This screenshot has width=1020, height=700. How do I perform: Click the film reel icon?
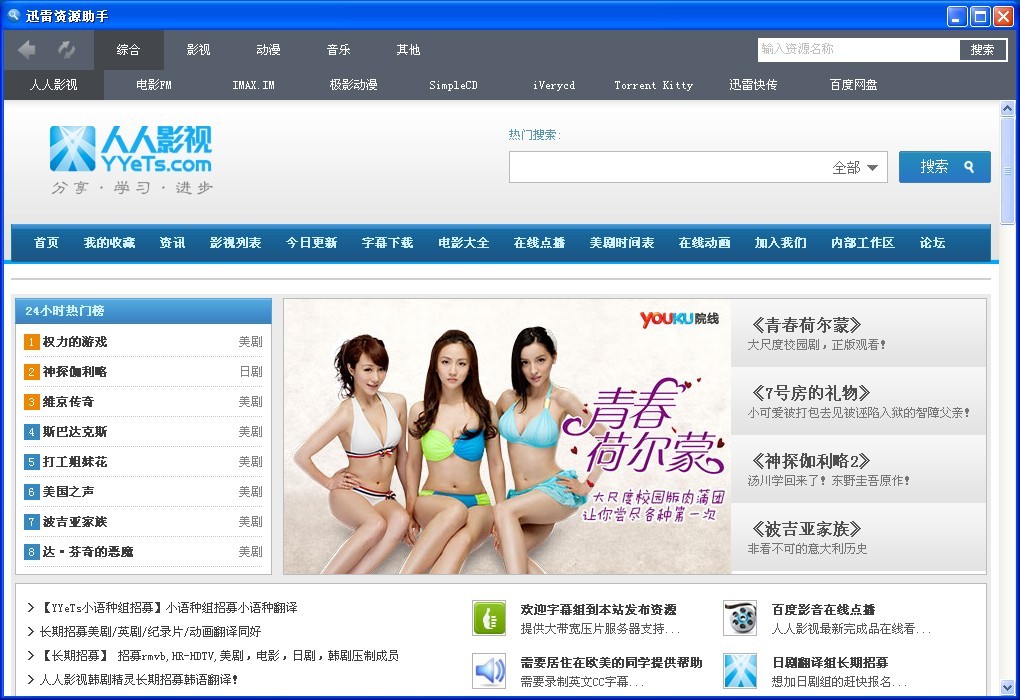740,618
